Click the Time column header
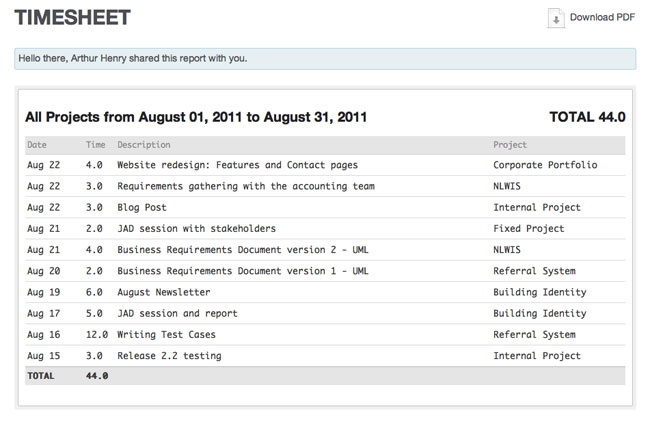 tap(95, 145)
